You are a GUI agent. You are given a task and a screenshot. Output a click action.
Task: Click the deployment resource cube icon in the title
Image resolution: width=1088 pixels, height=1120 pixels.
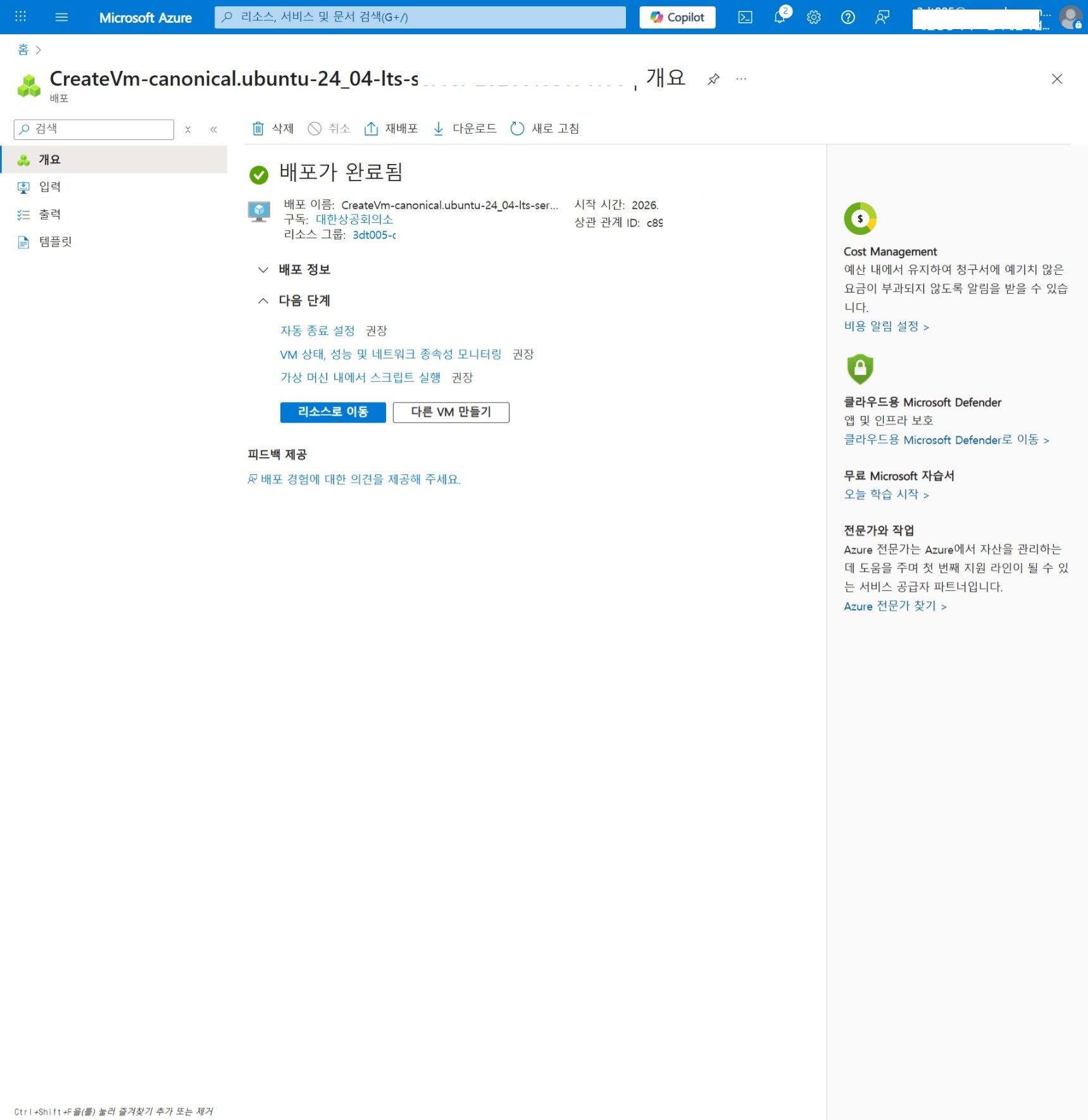[29, 86]
